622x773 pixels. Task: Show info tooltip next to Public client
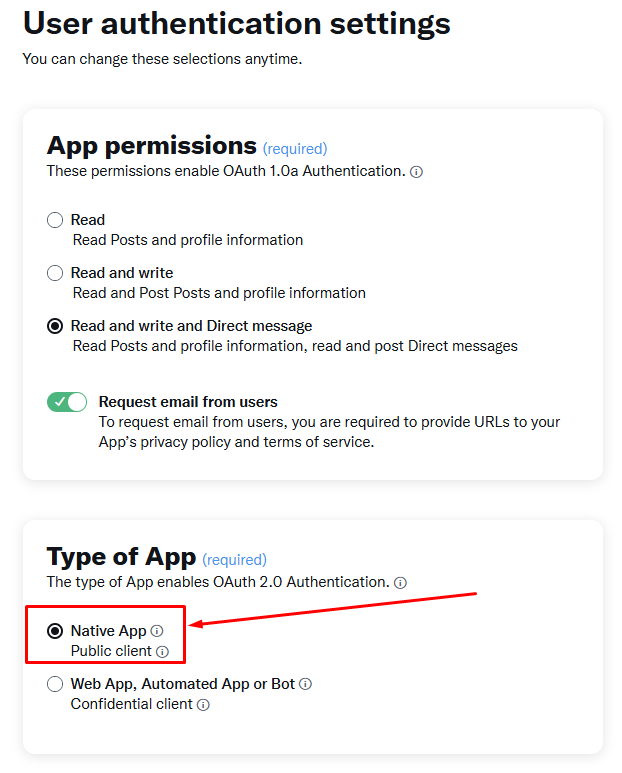163,652
